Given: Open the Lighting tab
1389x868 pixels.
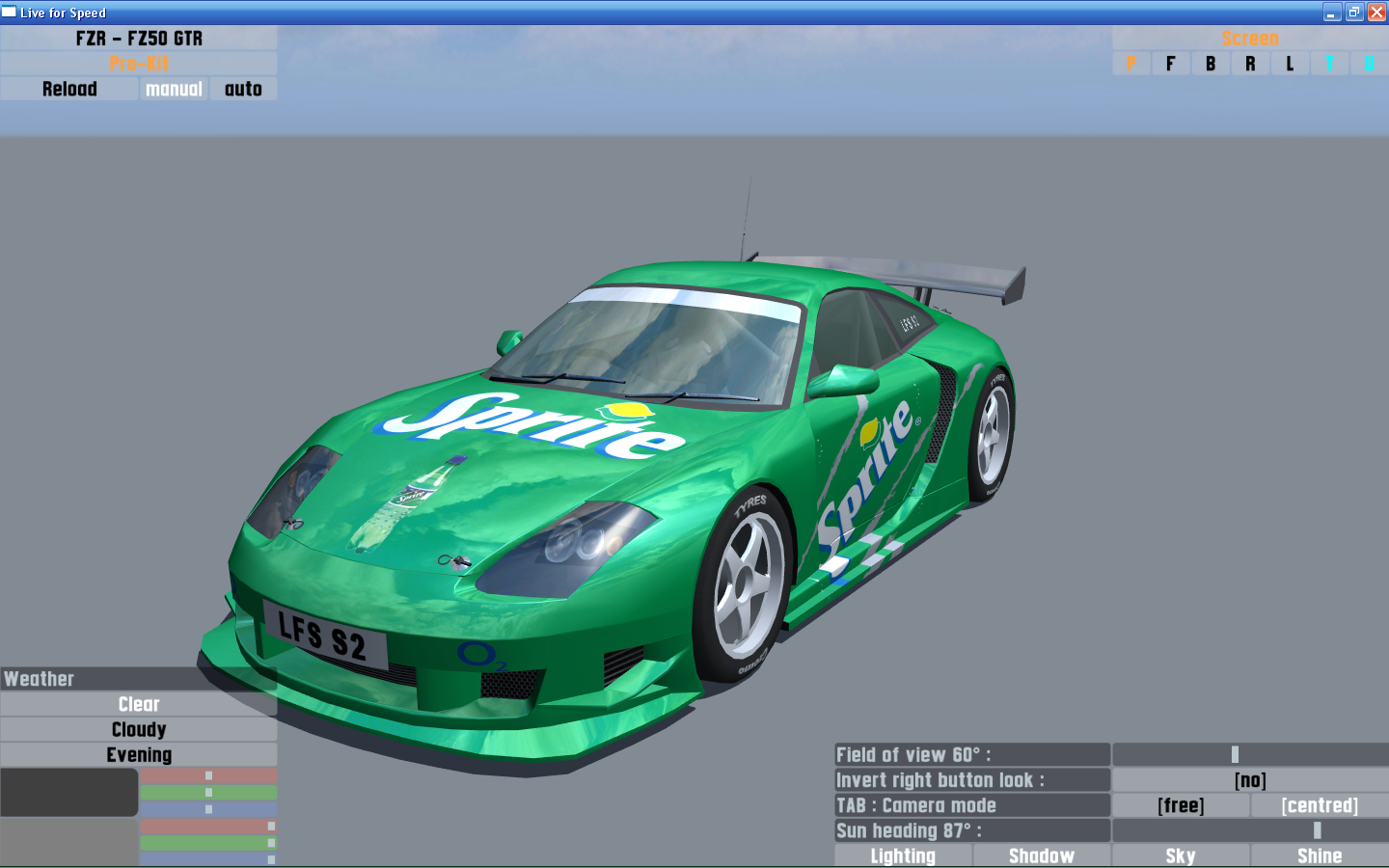Looking at the screenshot, I should pos(903,855).
